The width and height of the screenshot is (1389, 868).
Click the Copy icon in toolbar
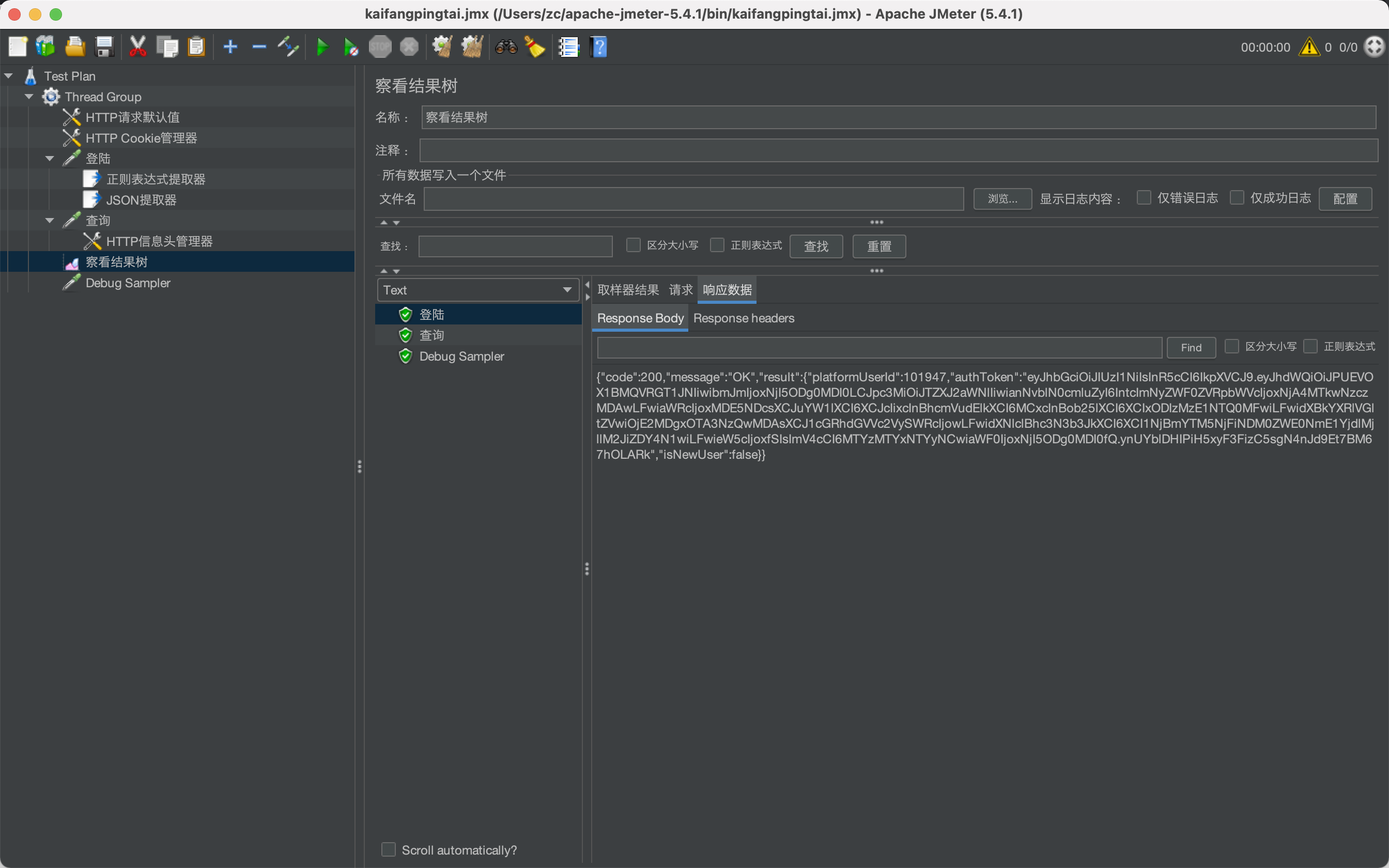coord(167,47)
